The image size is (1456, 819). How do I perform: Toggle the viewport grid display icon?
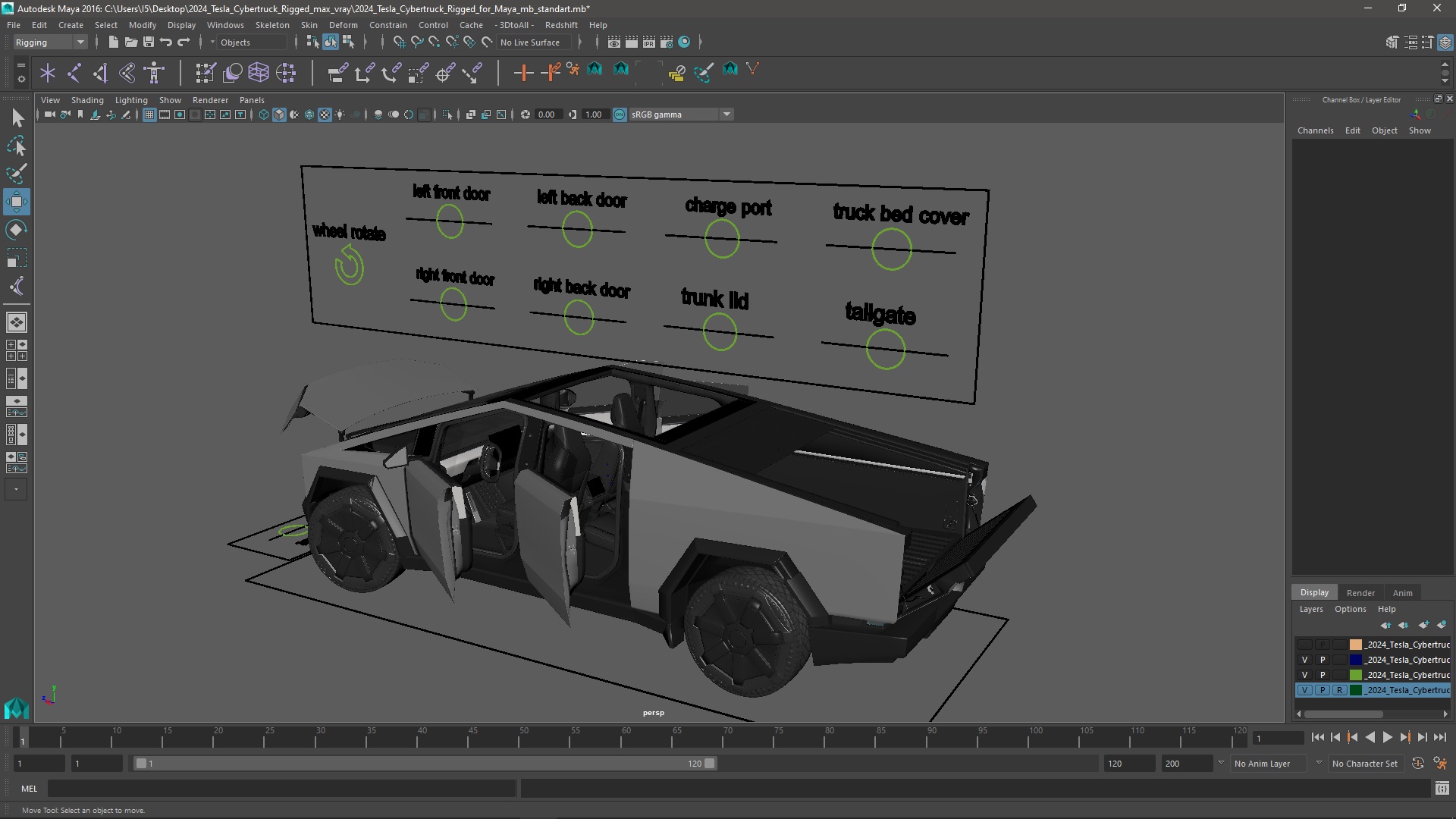point(149,115)
